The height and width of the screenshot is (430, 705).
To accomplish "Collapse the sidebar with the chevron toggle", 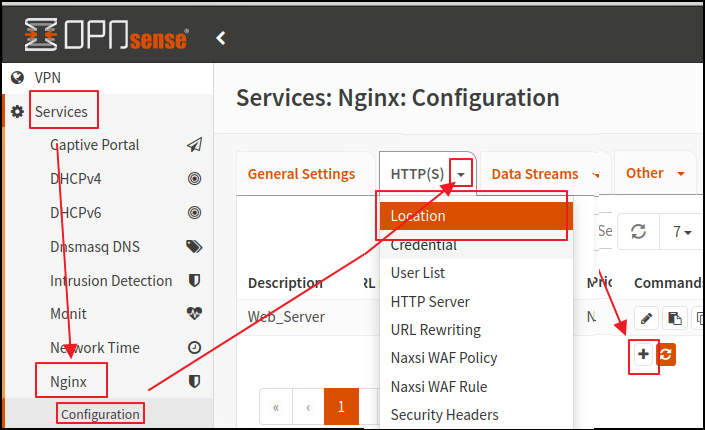I will coord(221,38).
